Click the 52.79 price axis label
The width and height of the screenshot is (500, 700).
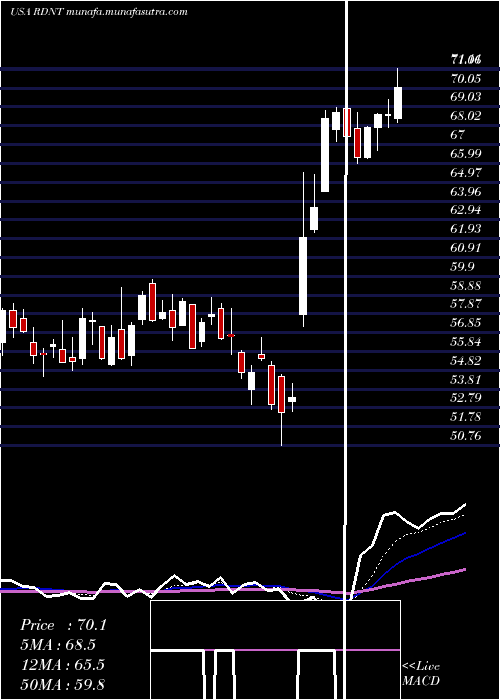pyautogui.click(x=467, y=398)
